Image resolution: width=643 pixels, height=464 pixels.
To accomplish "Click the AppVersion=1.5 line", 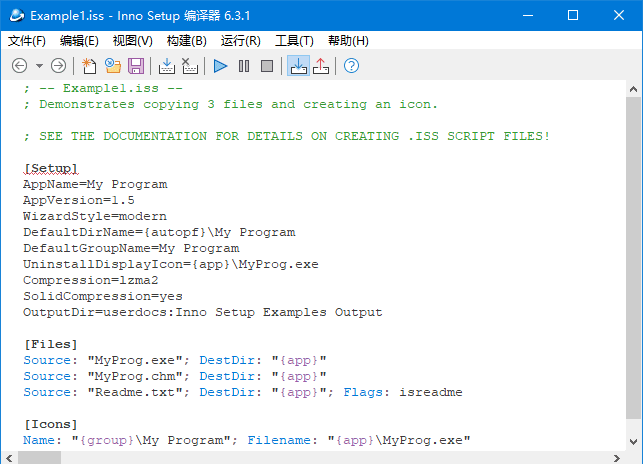I will [x=79, y=200].
